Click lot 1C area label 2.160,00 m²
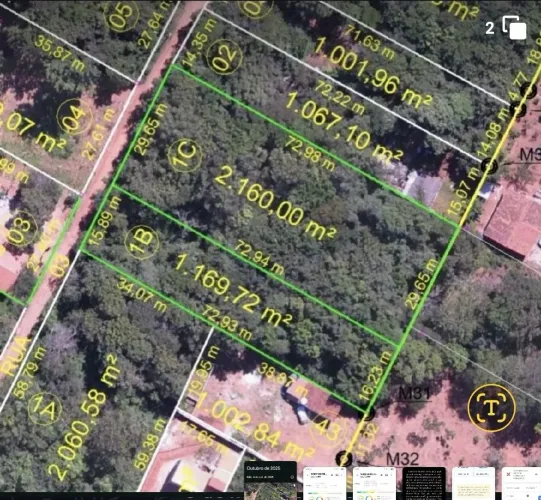 coord(275,203)
